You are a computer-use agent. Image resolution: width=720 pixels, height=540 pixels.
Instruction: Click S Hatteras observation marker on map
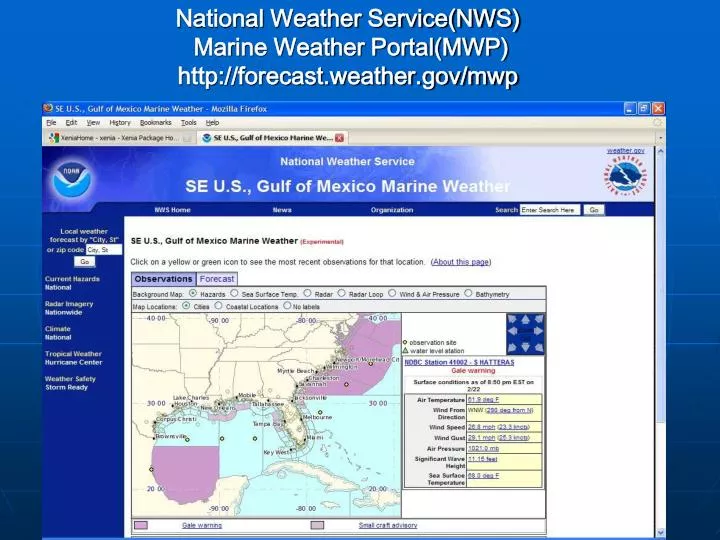point(371,364)
